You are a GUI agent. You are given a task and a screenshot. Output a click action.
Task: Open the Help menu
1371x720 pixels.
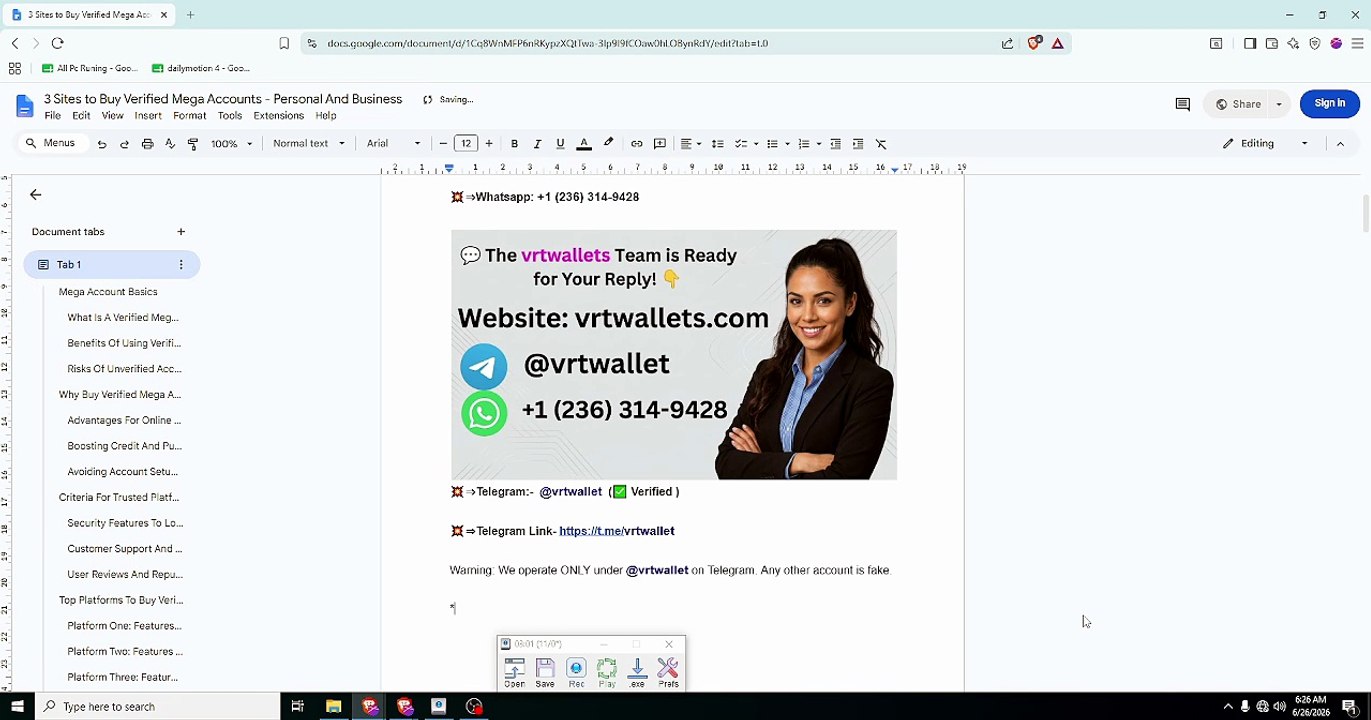point(326,116)
